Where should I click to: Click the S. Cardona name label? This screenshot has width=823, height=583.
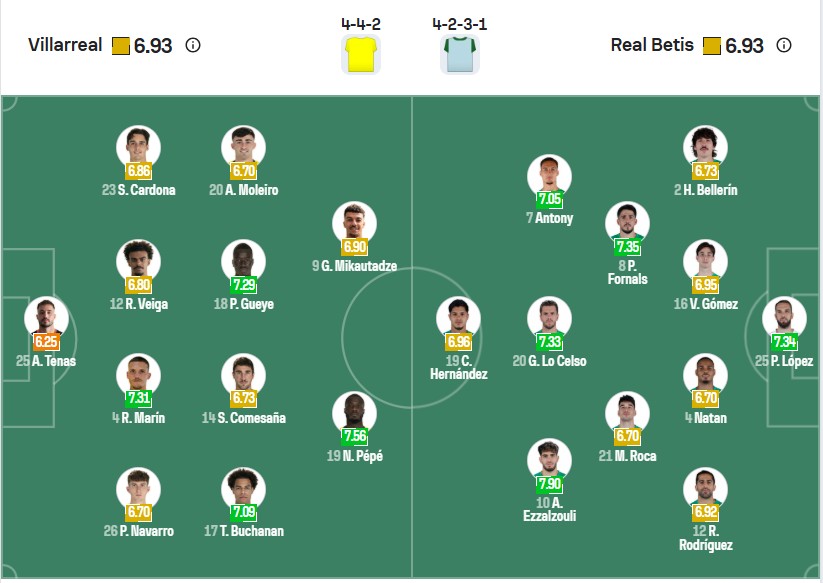click(x=146, y=190)
